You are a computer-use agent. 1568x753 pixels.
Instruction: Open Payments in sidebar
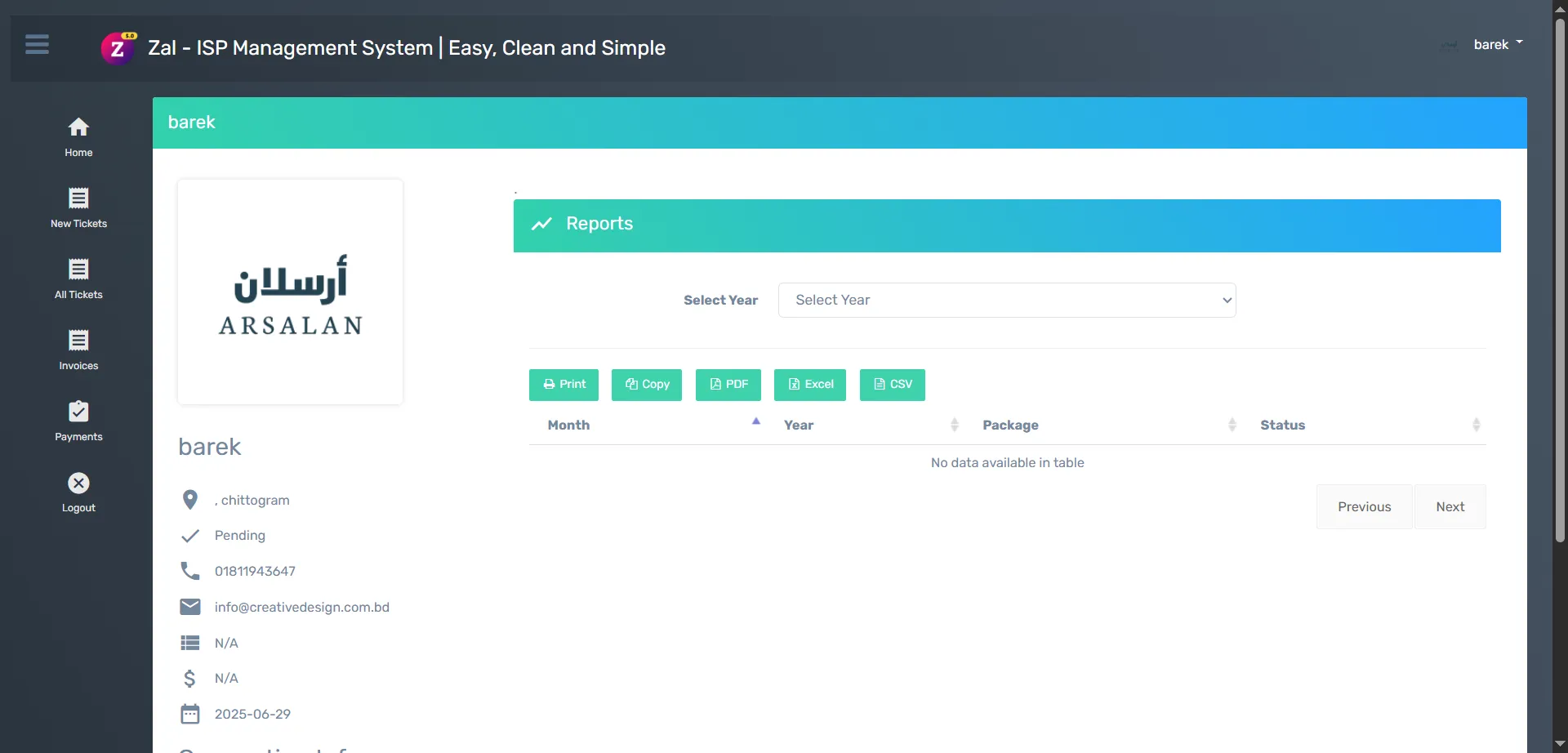click(x=78, y=421)
